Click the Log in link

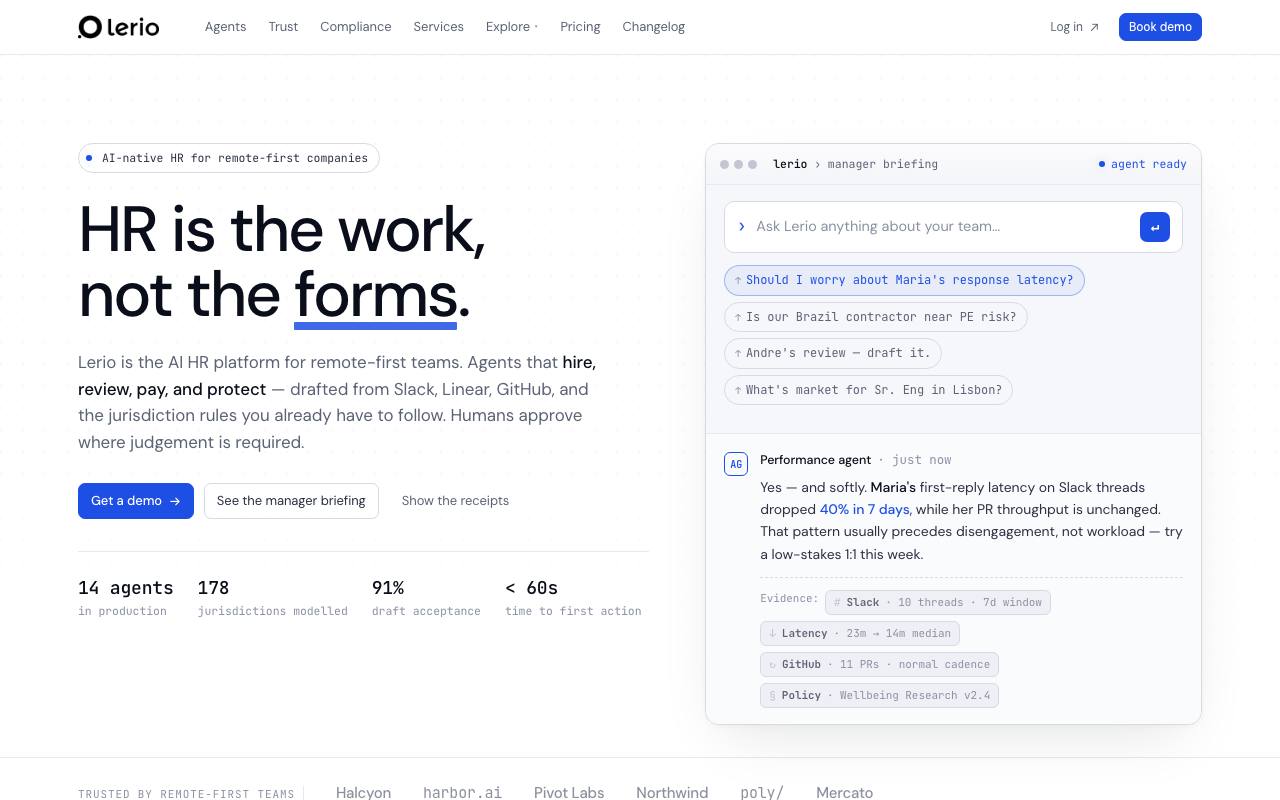tap(1074, 27)
